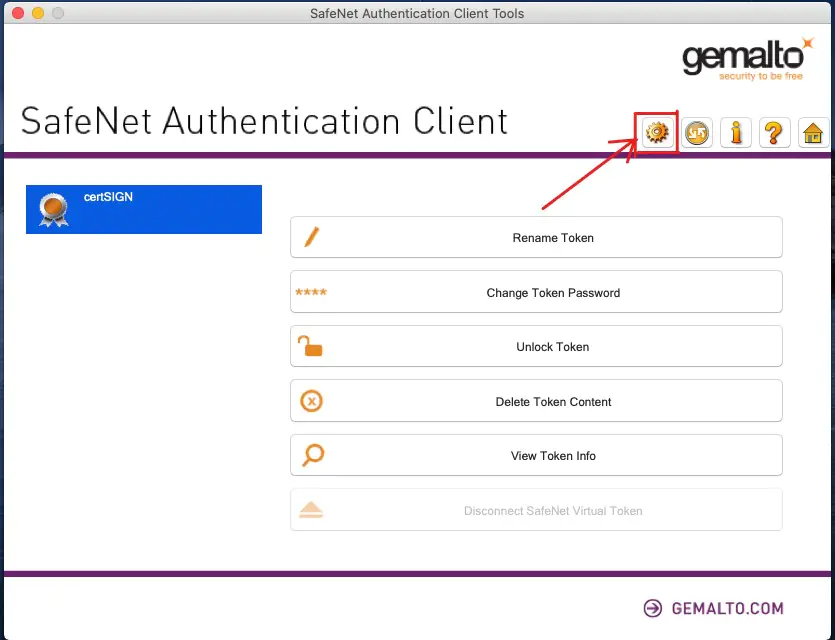Screen dimensions: 835x640
Task: Click the certificate ribbon icon beside certSIGN
Action: point(53,209)
